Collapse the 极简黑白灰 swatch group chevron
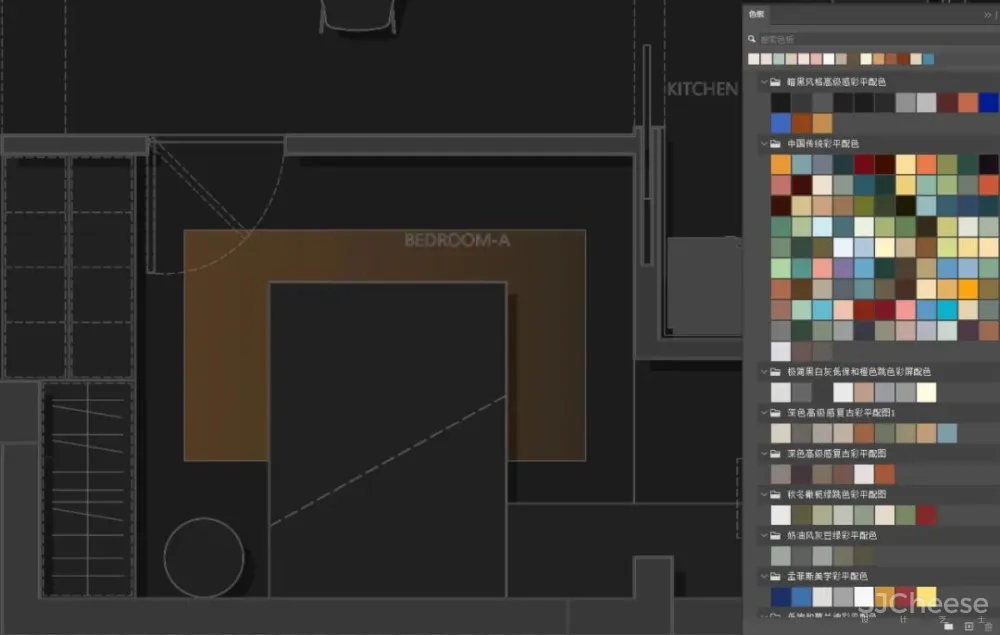1000x635 pixels. (x=762, y=371)
